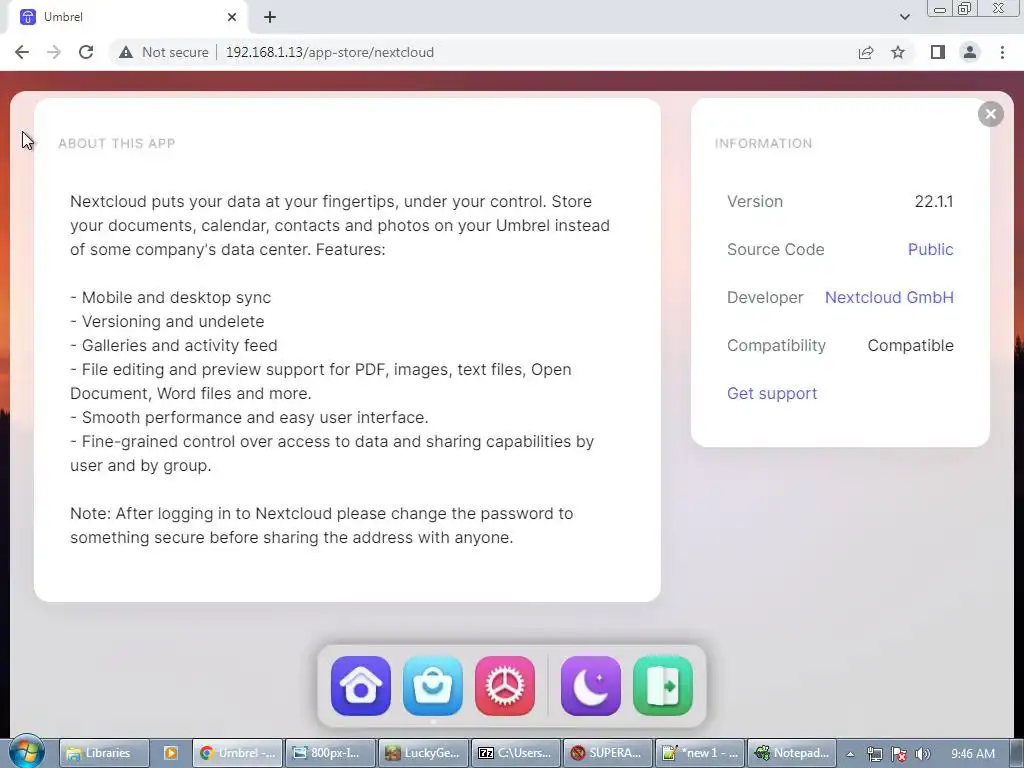Image resolution: width=1024 pixels, height=768 pixels.
Task: Open the Umbrel Home dock icon
Action: tap(360, 686)
